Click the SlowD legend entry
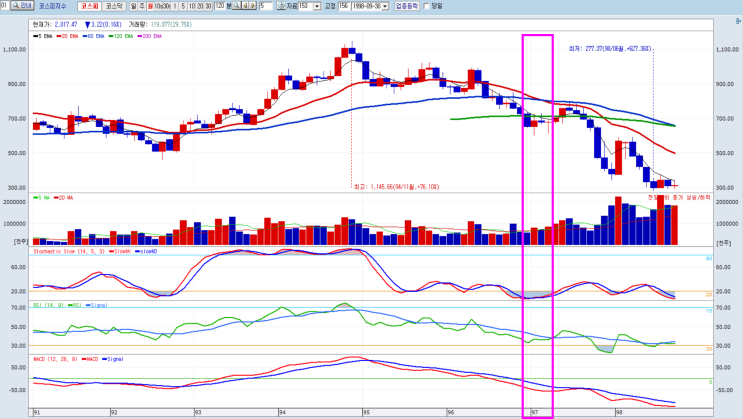743x419 pixels. click(146, 251)
